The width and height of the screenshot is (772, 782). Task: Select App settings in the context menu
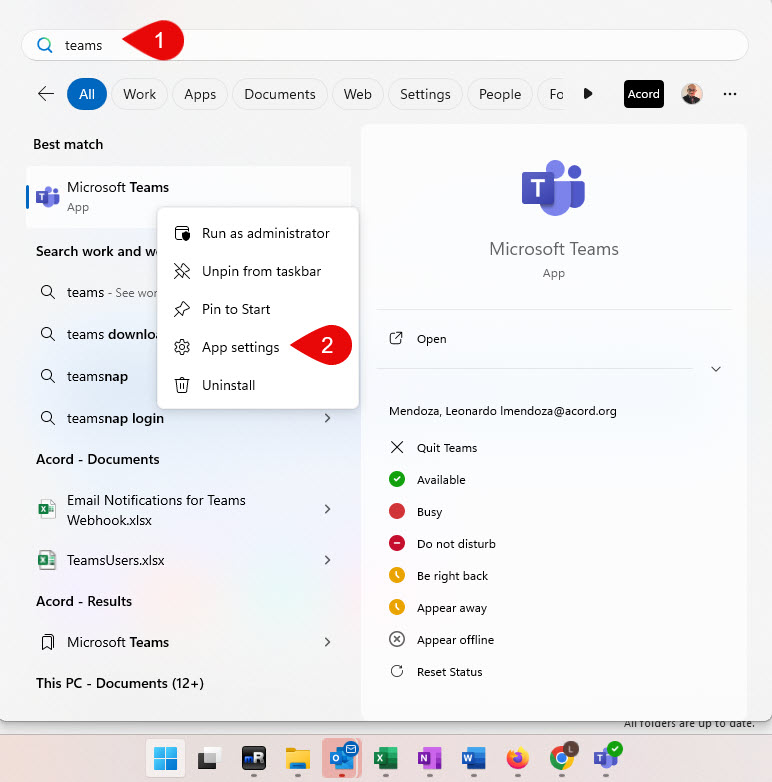coord(240,347)
